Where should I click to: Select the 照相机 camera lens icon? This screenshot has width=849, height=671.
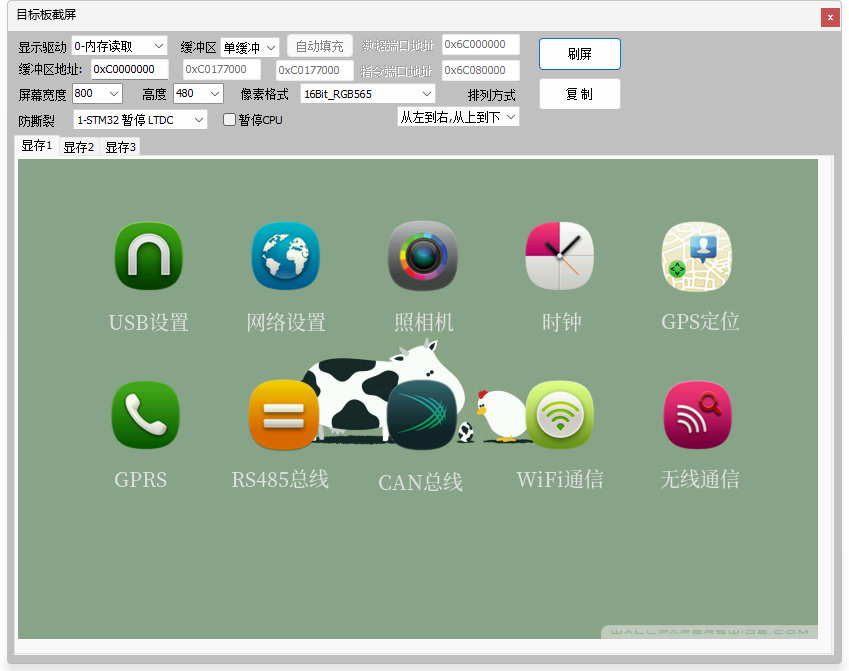423,256
